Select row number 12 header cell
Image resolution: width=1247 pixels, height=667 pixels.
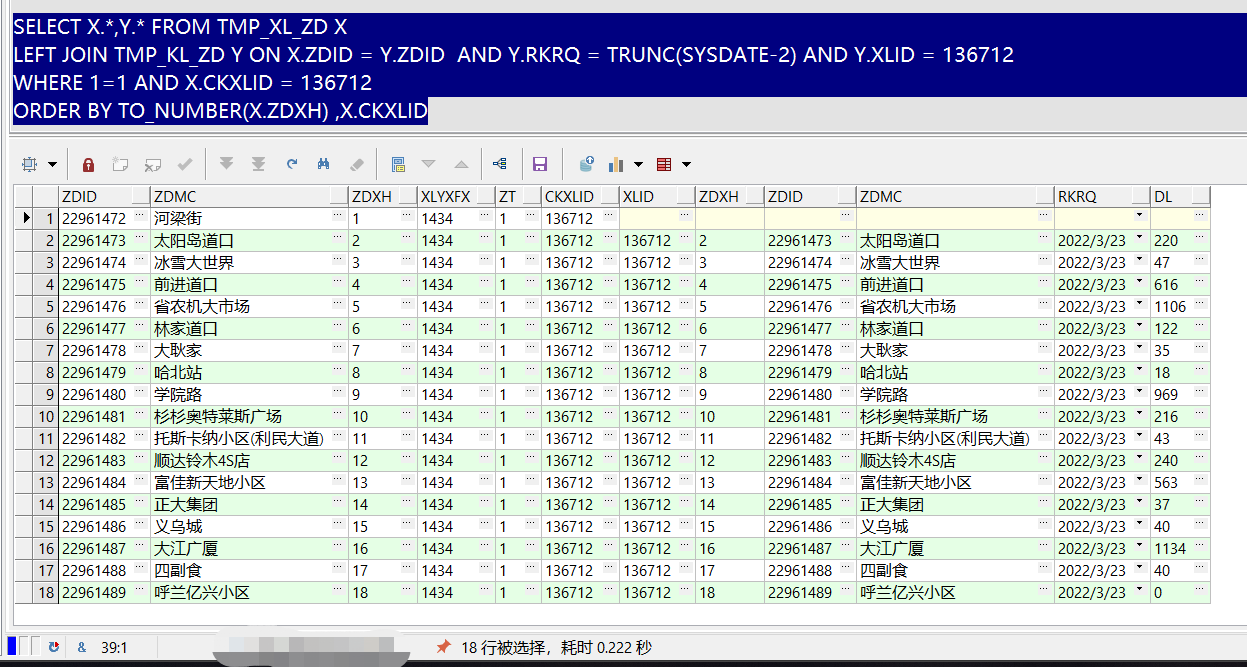46,460
